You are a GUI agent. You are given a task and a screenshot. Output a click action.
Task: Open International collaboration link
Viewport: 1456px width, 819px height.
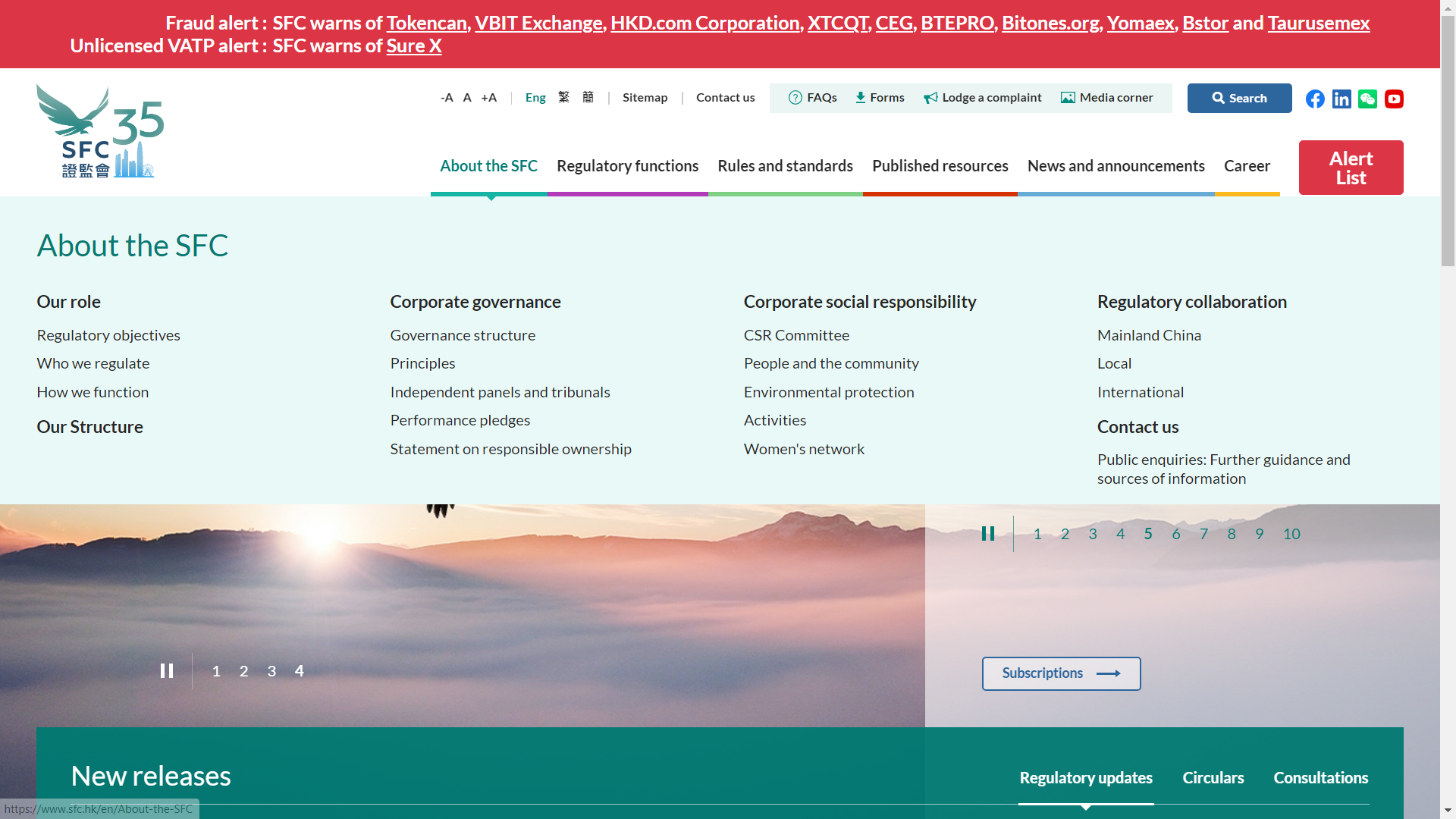pyautogui.click(x=1141, y=392)
